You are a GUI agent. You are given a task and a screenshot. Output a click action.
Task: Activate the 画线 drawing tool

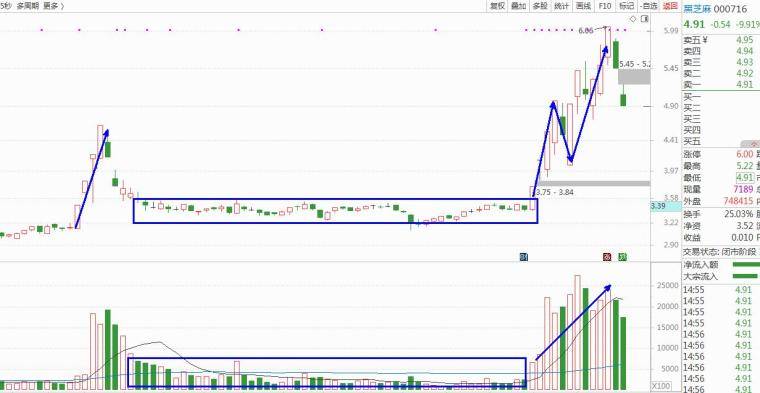point(583,6)
